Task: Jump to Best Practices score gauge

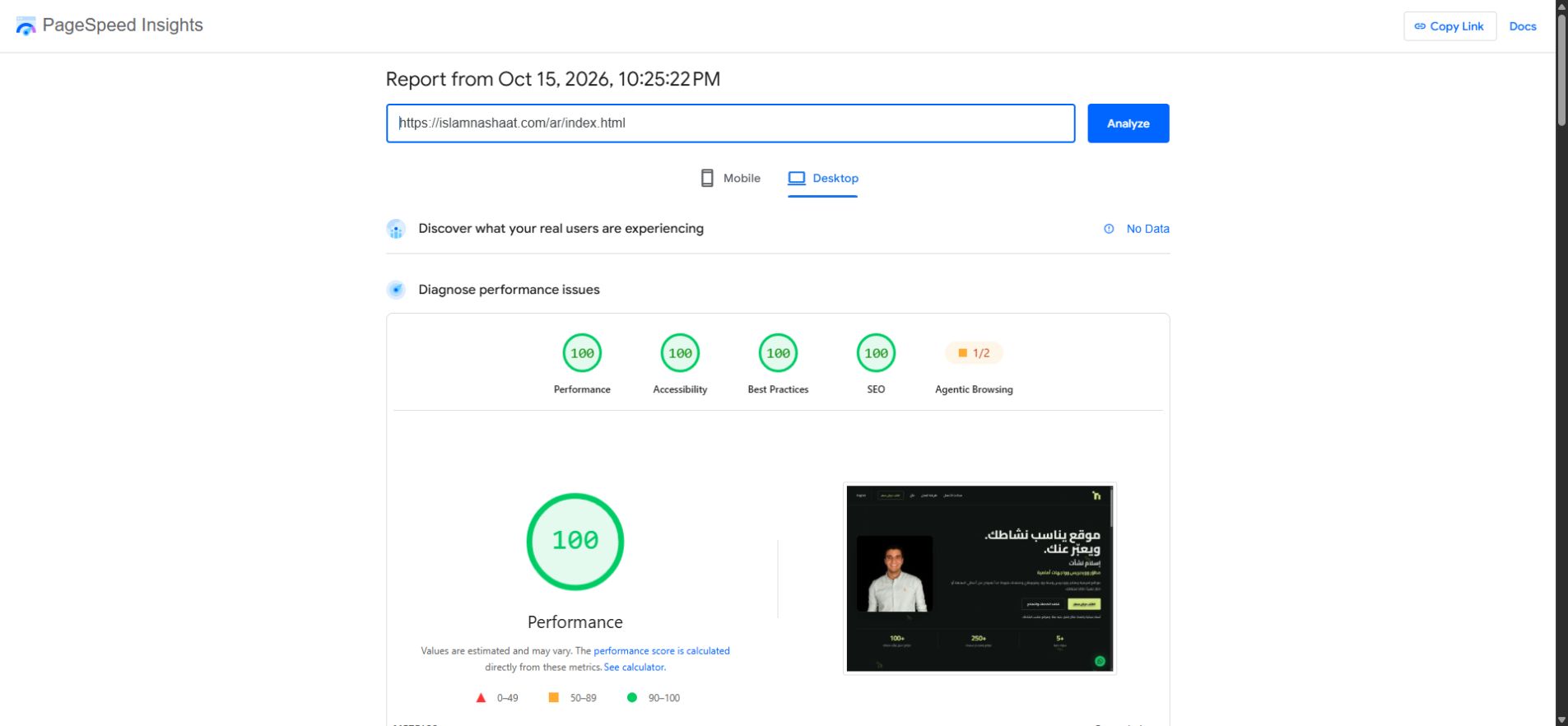Action: 778,353
